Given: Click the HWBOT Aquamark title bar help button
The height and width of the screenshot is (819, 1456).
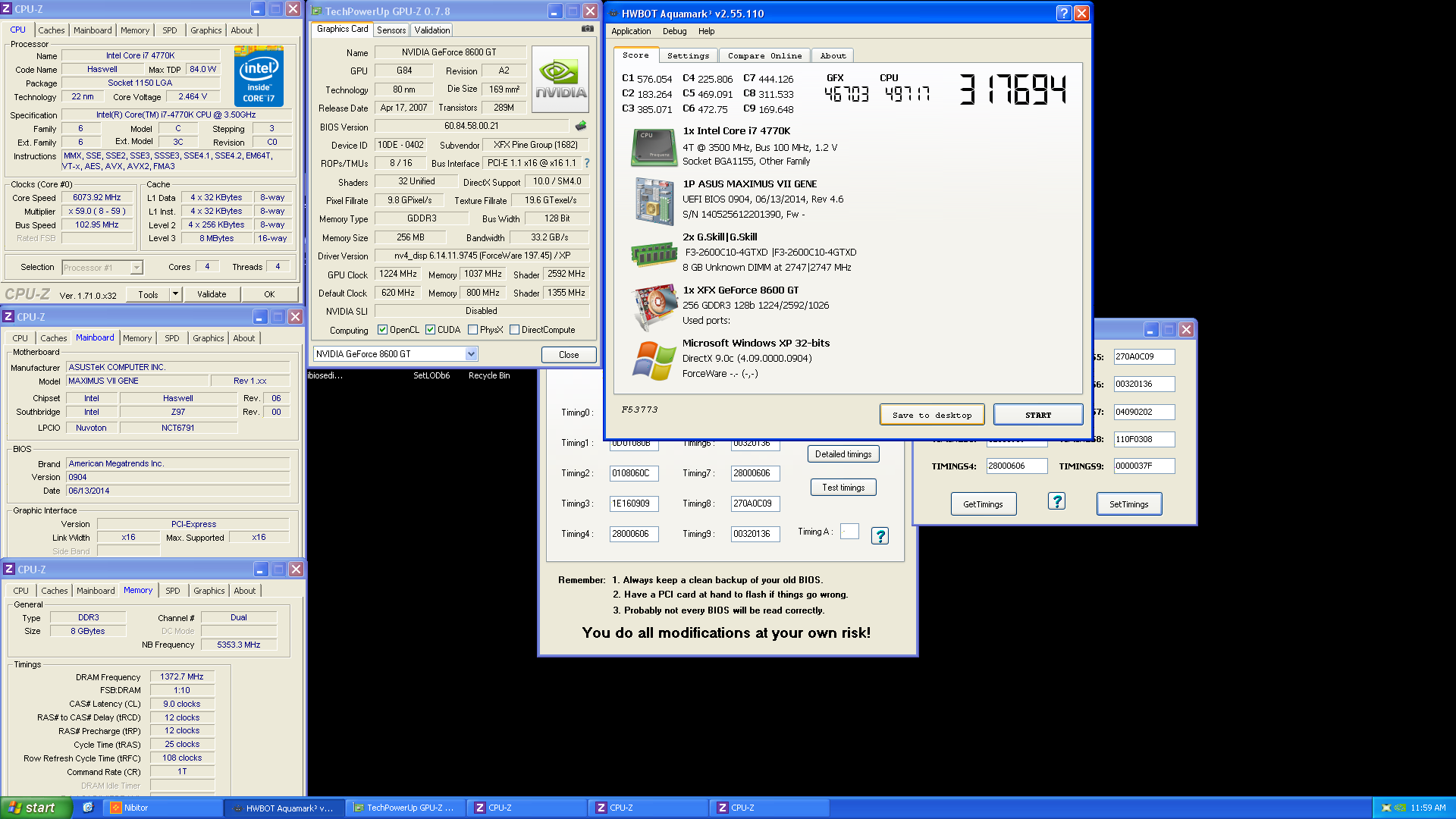Looking at the screenshot, I should [1063, 13].
